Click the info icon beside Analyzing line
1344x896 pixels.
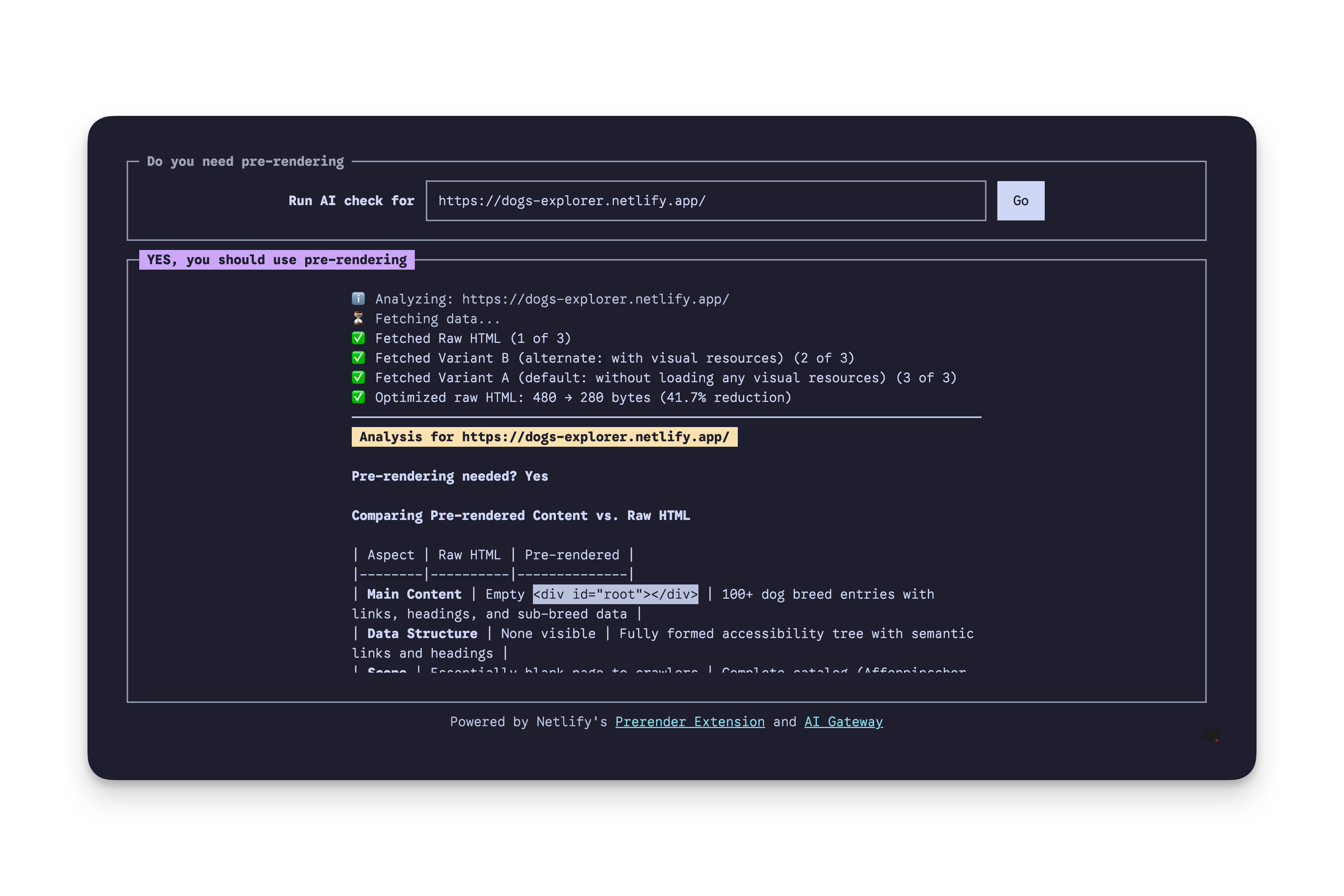click(x=358, y=298)
